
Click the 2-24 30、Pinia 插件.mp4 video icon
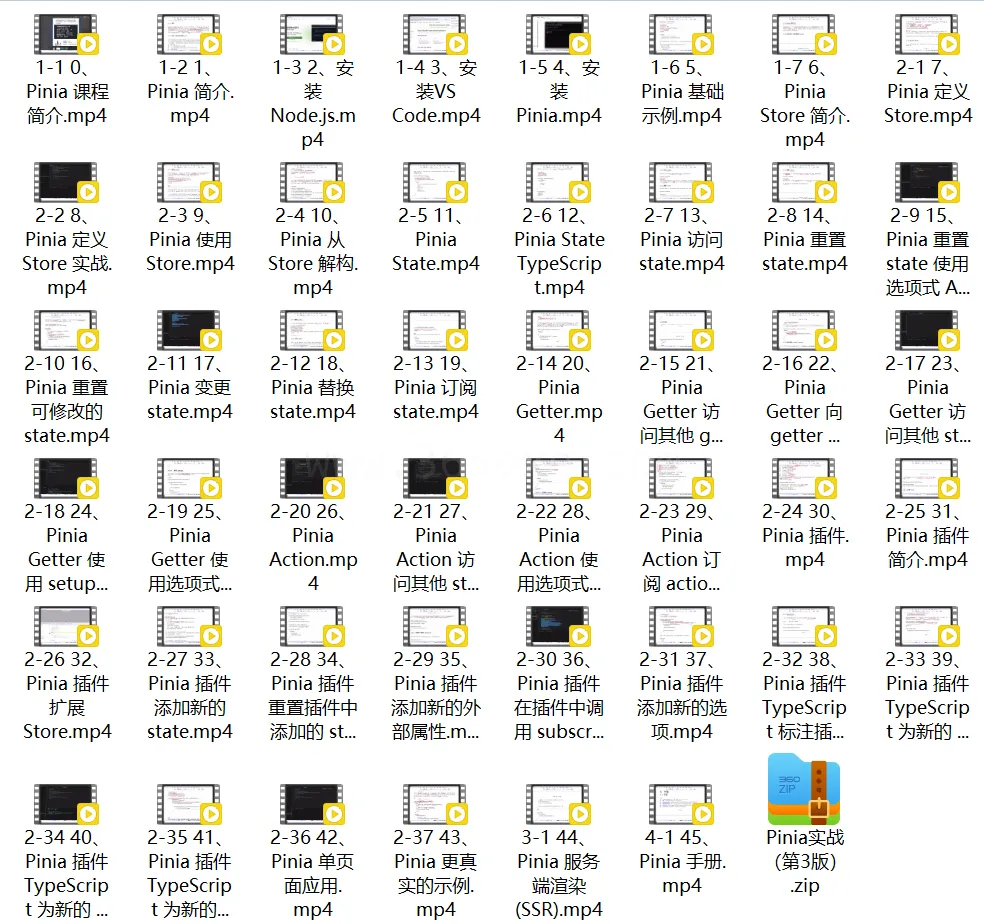pos(805,478)
